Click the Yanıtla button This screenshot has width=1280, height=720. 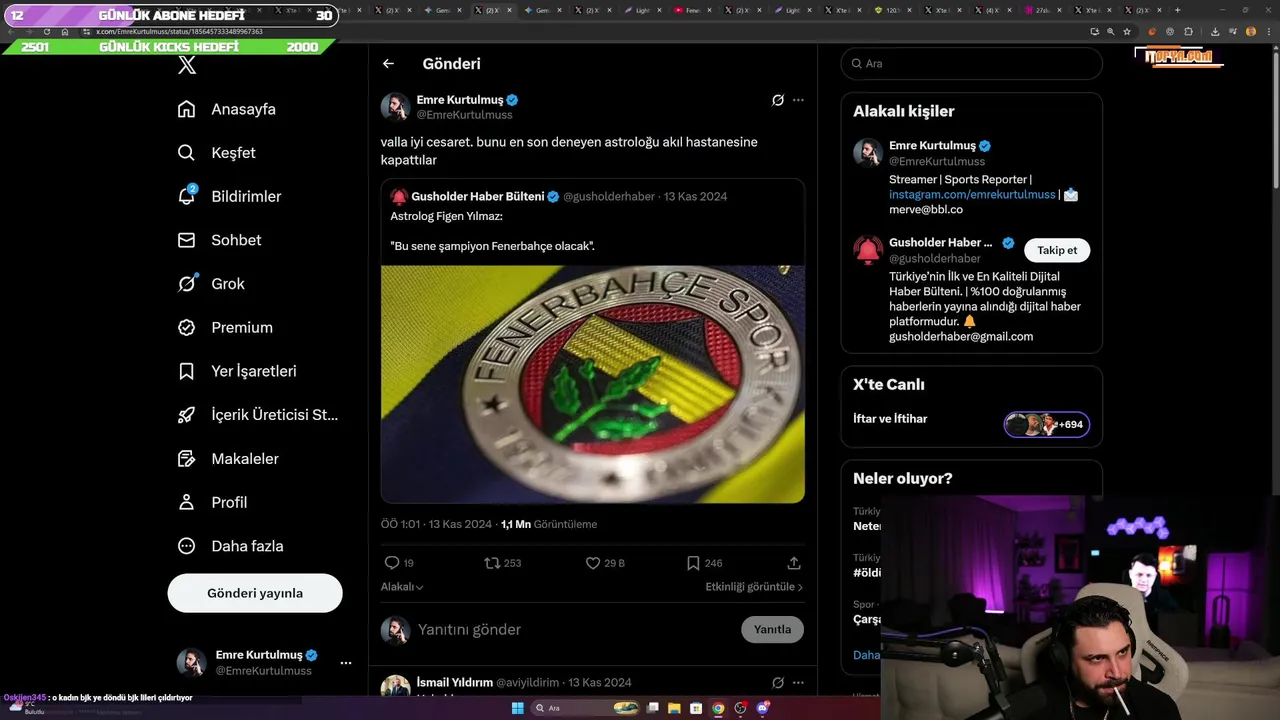[x=772, y=629]
